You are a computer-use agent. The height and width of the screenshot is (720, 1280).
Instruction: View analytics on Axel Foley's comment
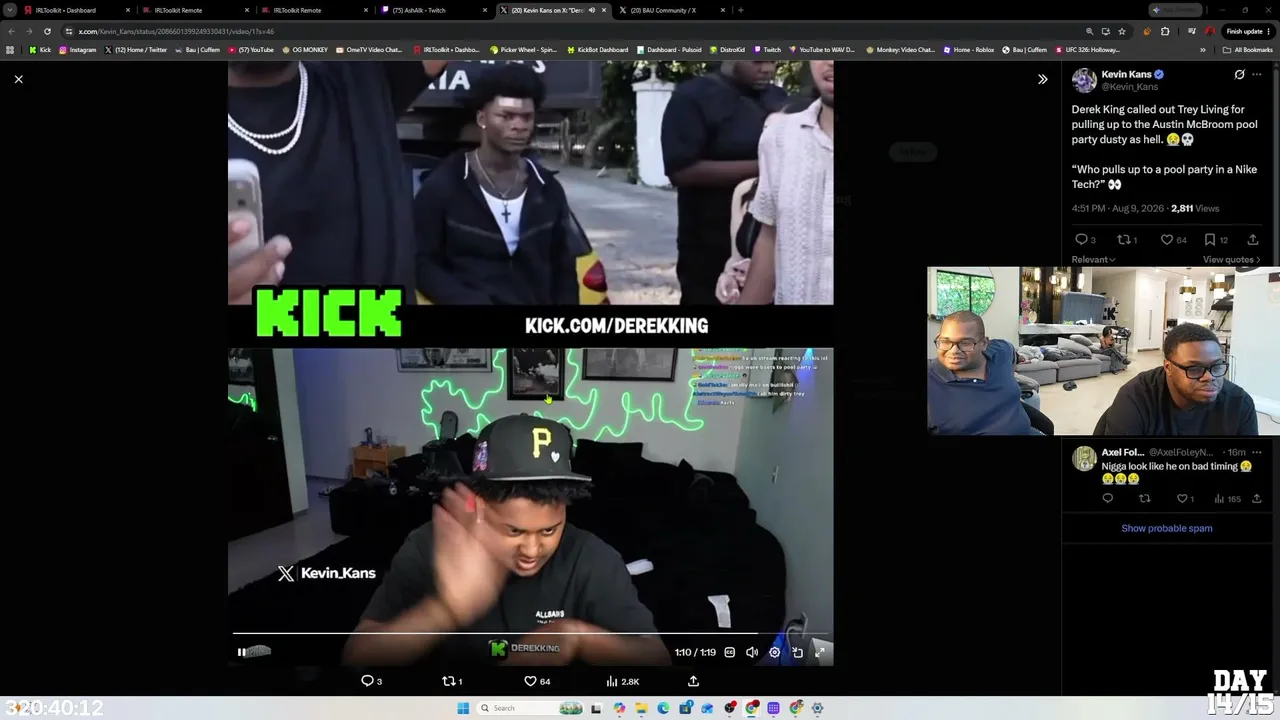[1227, 499]
